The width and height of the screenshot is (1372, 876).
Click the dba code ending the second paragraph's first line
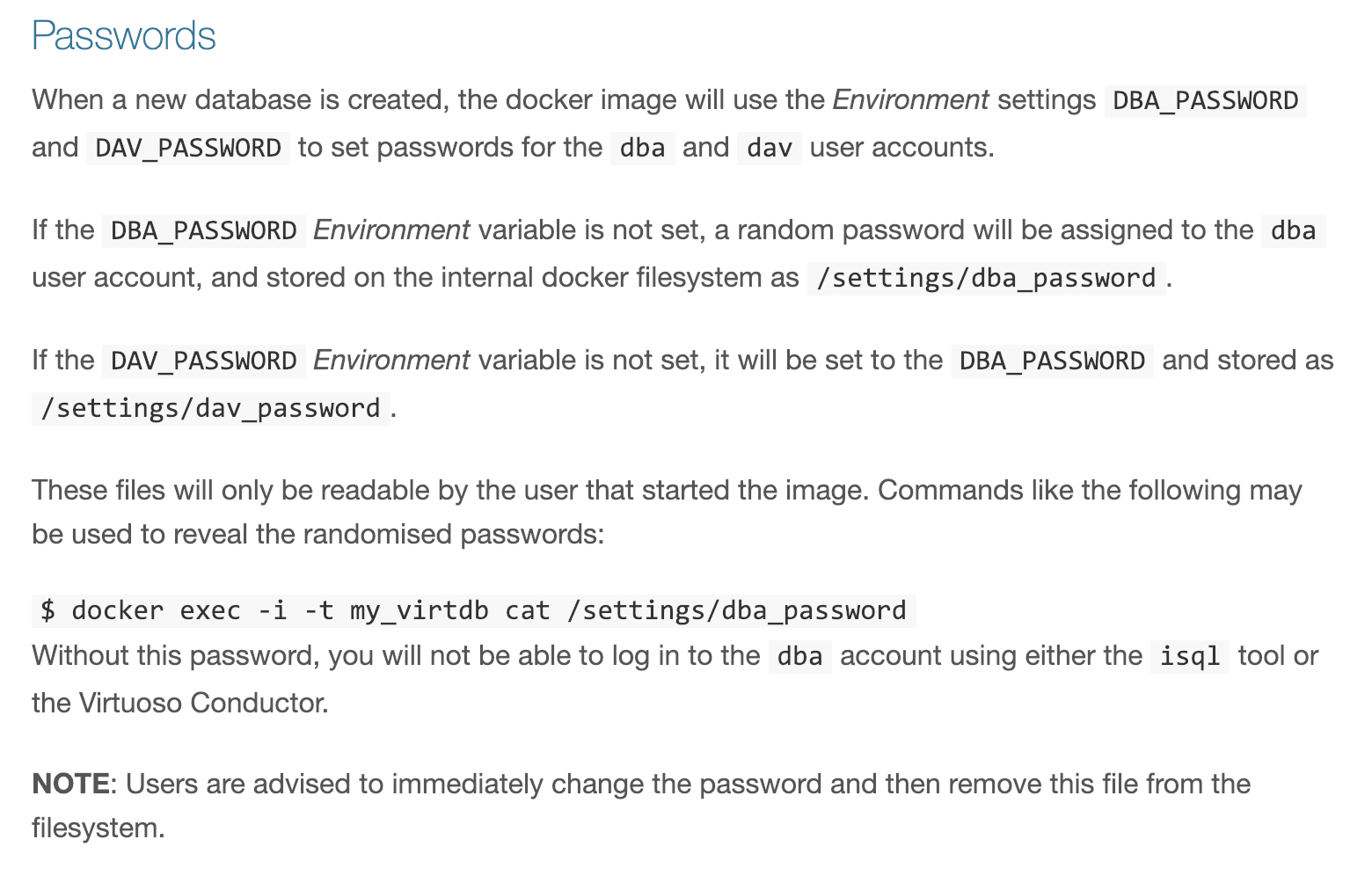1293,230
